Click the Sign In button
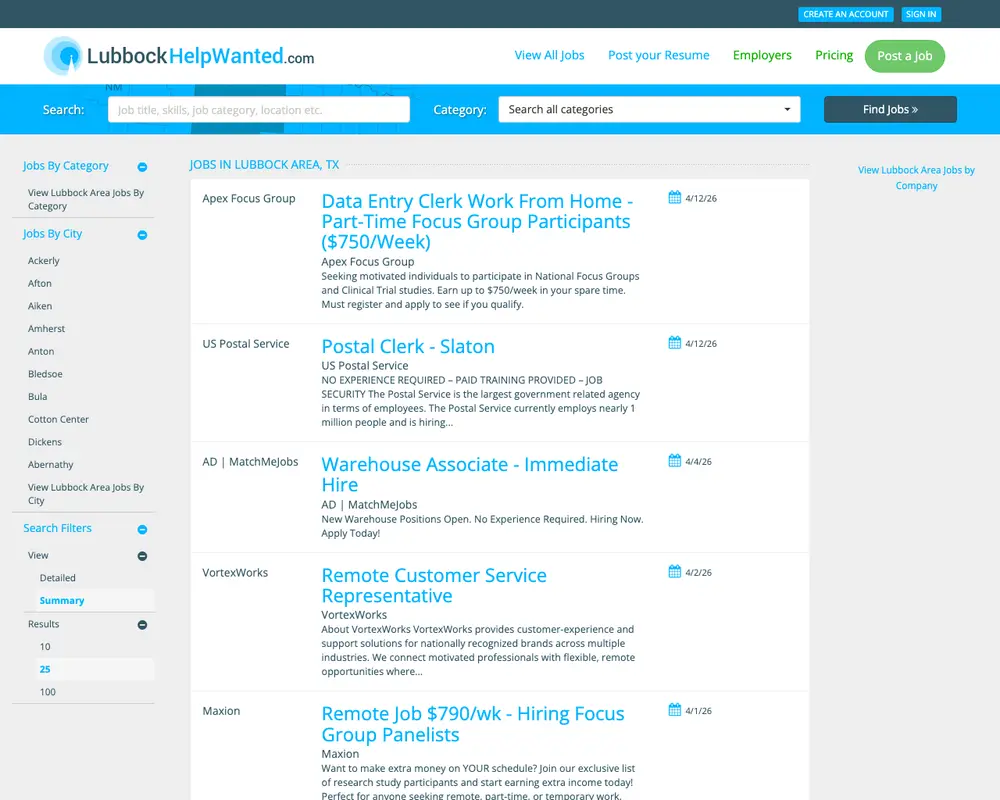1000x800 pixels. coord(921,14)
